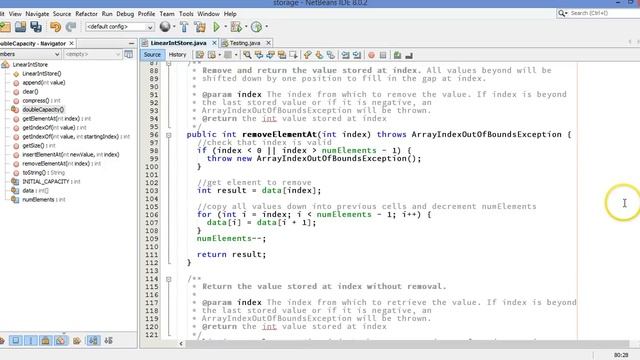Image resolution: width=640 pixels, height=360 pixels.
Task: Click the Last Edit icon in editor toolbar
Action: click(200, 55)
